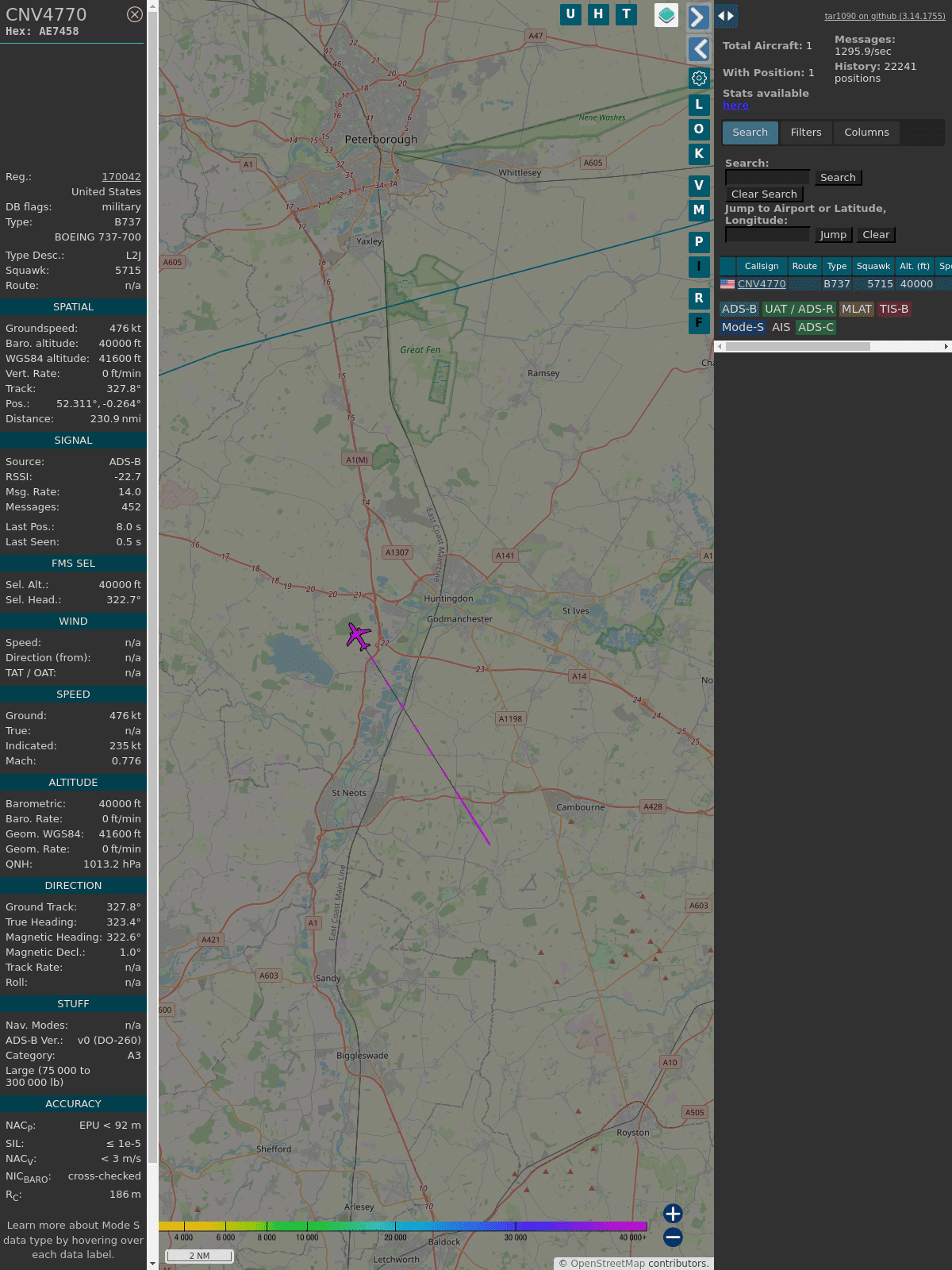
Task: Click the Clear Search button
Action: pyautogui.click(x=764, y=194)
